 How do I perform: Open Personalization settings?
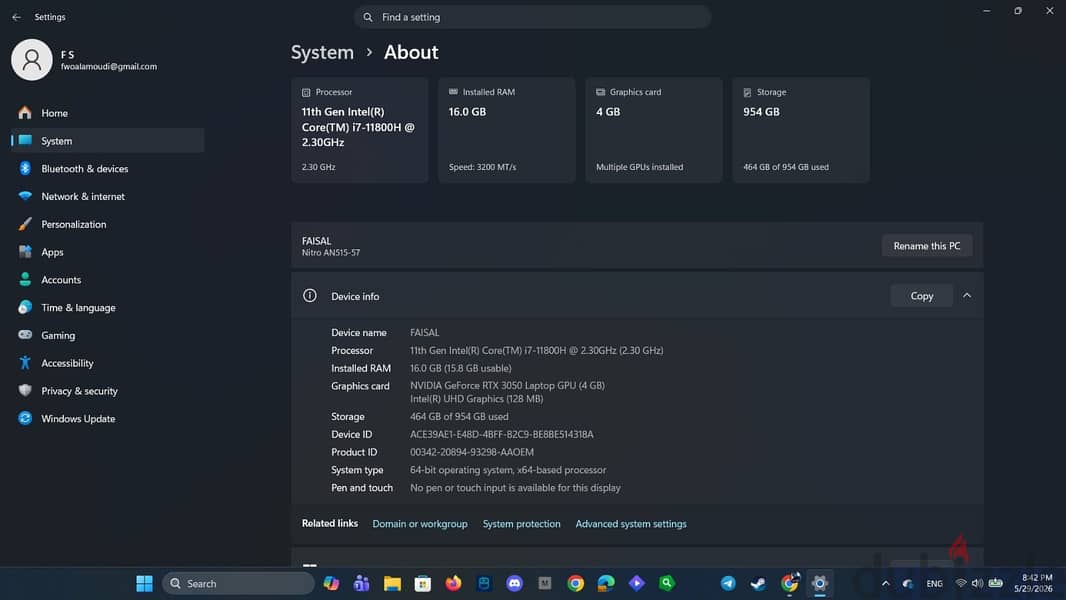click(107, 224)
